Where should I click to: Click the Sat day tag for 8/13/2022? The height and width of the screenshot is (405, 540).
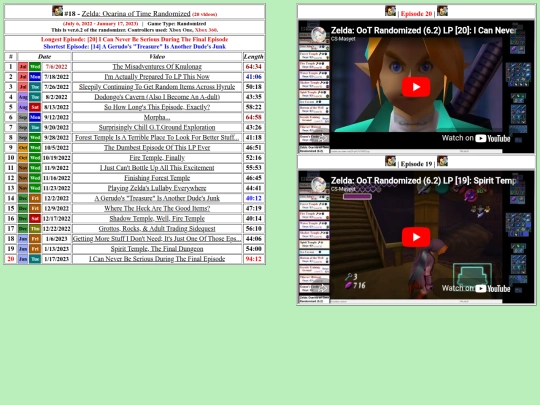pos(35,107)
